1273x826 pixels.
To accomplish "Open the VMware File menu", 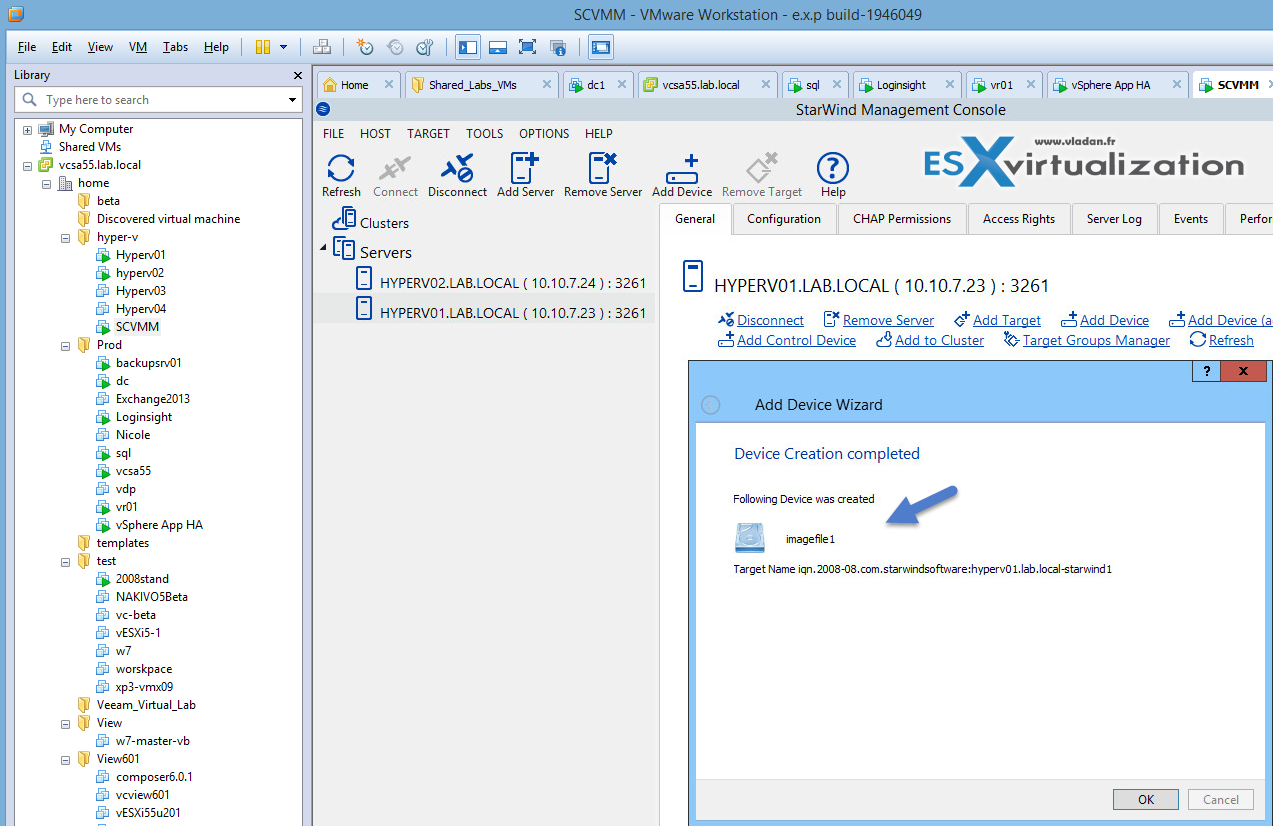I will [27, 47].
